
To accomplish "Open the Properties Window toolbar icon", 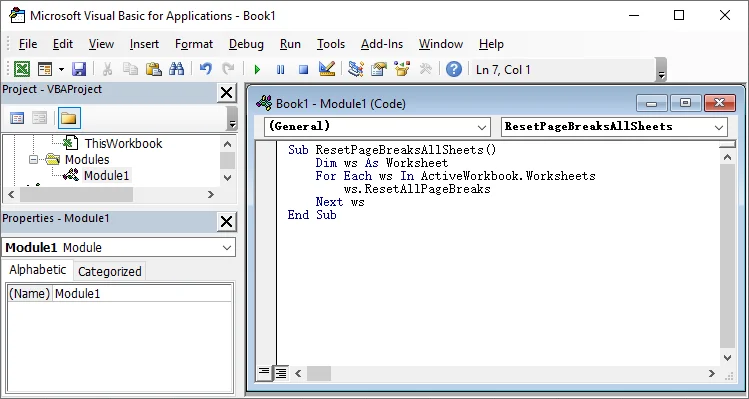I will pos(379,69).
